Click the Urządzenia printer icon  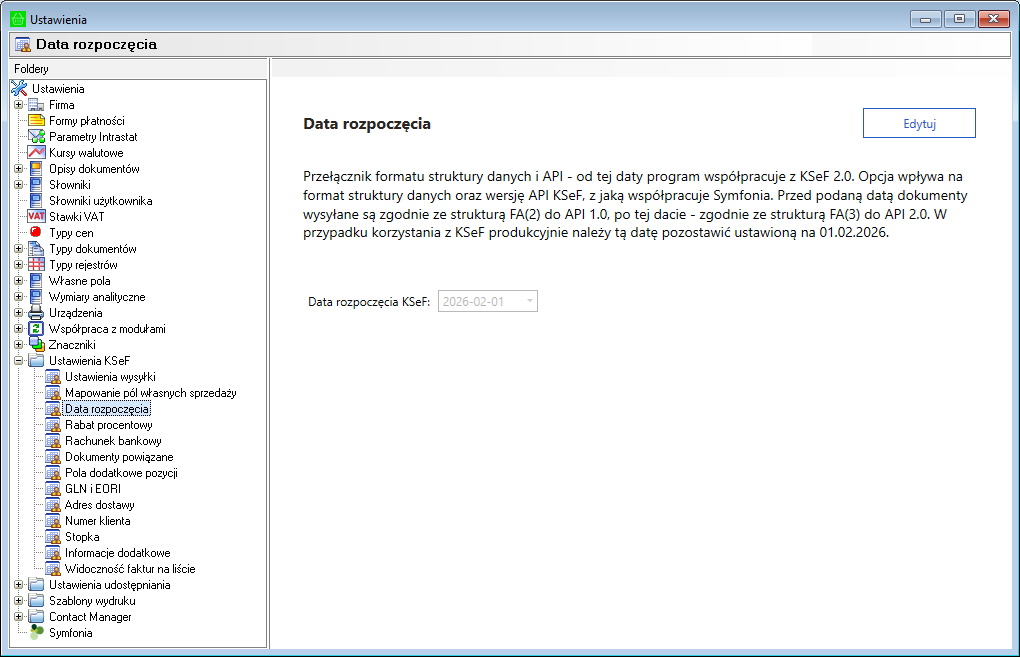click(x=36, y=313)
